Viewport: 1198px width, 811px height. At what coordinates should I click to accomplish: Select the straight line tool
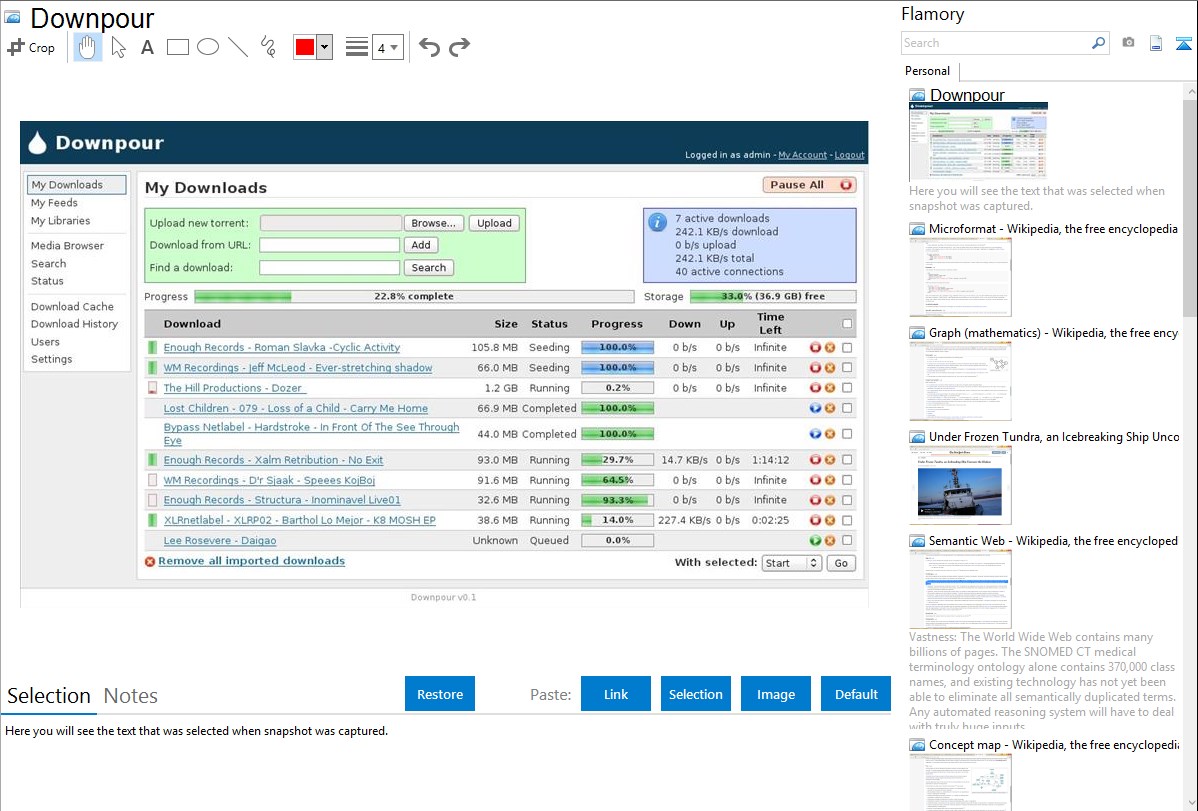238,47
